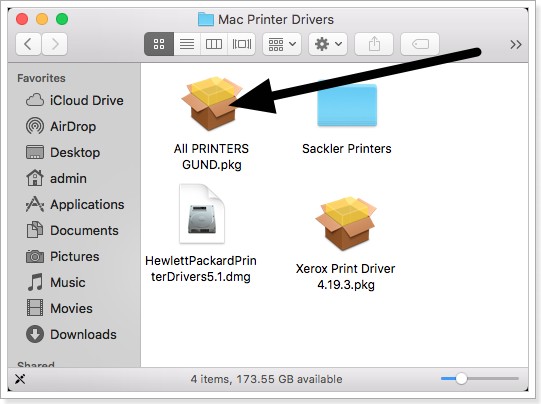Minimize the window with the yellow button
The height and width of the screenshot is (404, 541).
[x=42, y=19]
